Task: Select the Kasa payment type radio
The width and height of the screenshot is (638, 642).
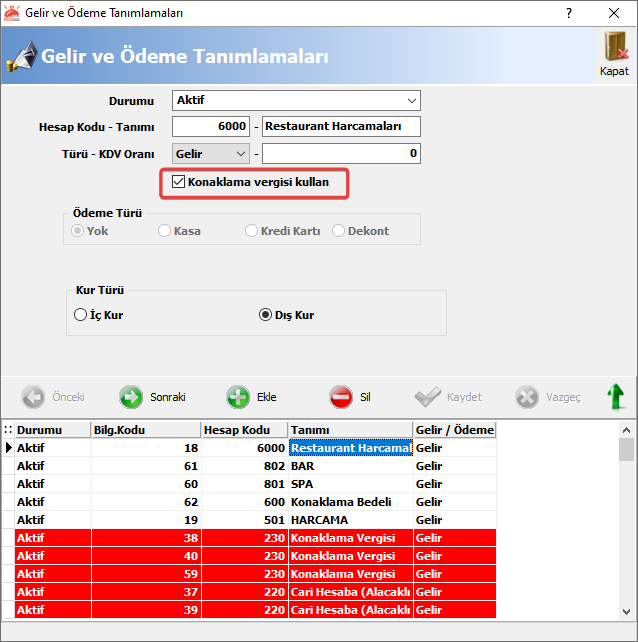Action: [x=164, y=231]
